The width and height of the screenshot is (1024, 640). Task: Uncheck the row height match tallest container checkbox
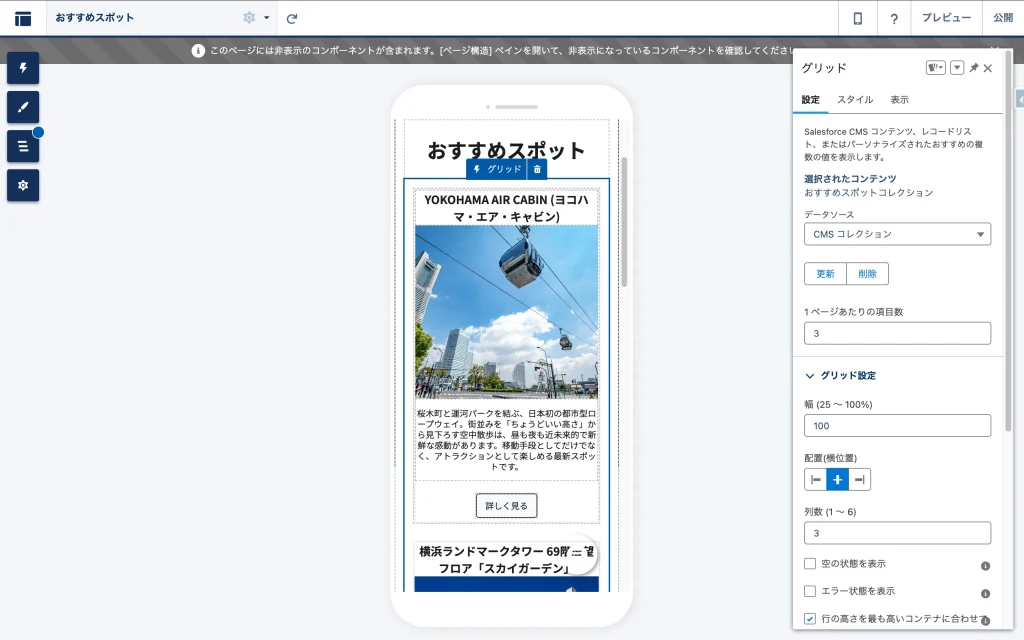(x=810, y=619)
